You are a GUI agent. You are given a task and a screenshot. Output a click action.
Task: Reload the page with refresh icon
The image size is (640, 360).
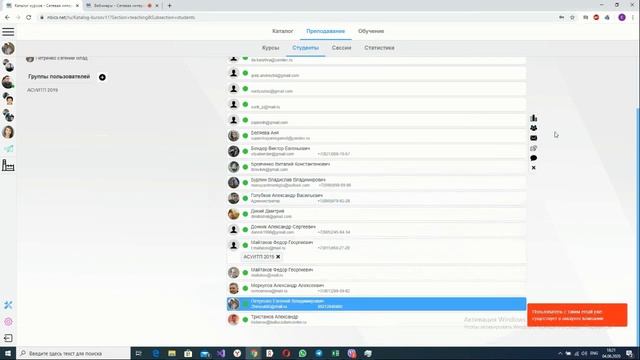(29, 18)
